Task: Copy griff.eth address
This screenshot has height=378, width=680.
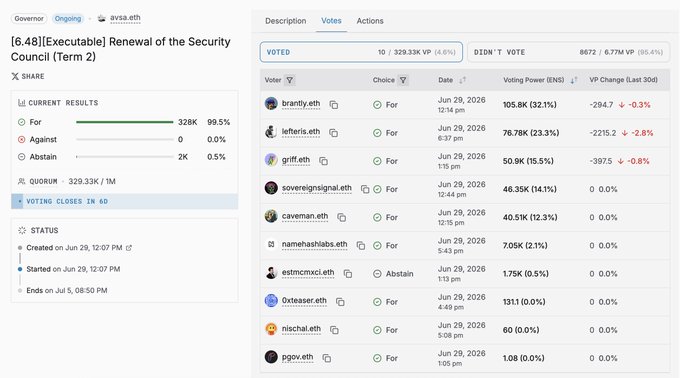Action: (x=323, y=161)
